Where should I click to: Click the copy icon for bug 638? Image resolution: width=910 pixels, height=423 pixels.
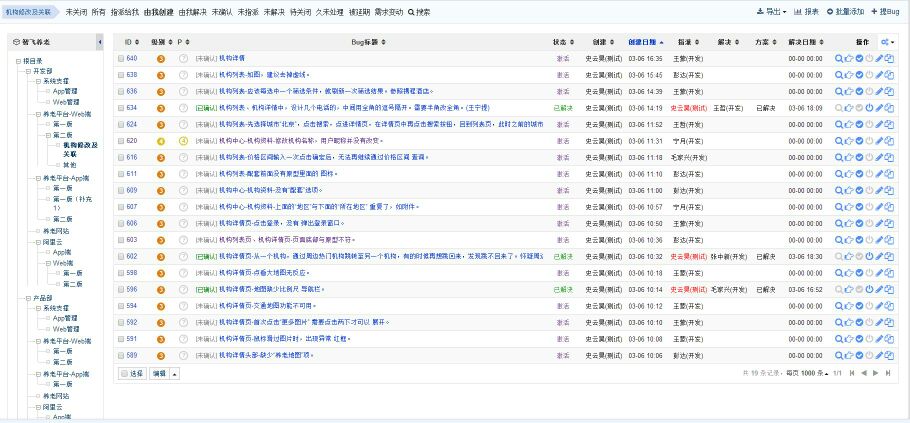[x=889, y=75]
